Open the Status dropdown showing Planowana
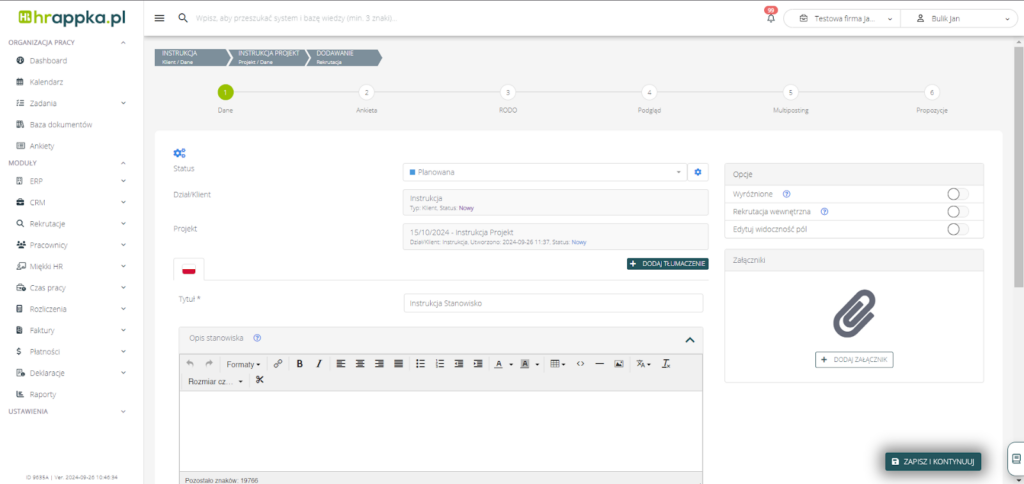The width and height of the screenshot is (1024, 484). click(x=545, y=172)
